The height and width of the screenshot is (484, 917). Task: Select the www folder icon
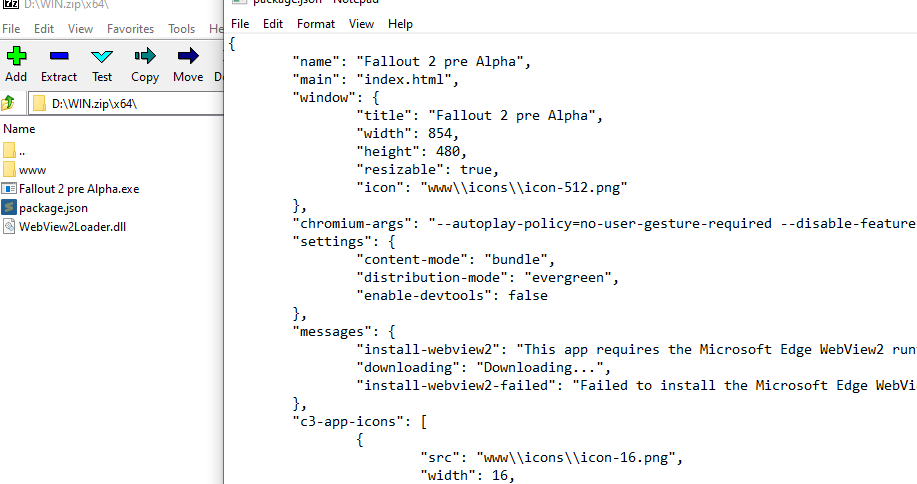pyautogui.click(x=9, y=170)
